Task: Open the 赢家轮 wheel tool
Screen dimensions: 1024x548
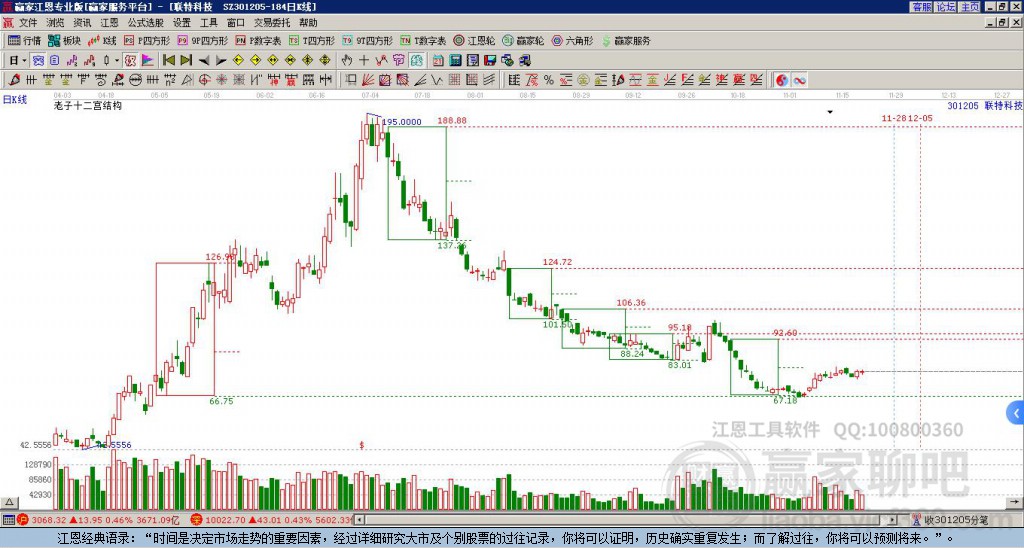Action: pyautogui.click(x=524, y=40)
